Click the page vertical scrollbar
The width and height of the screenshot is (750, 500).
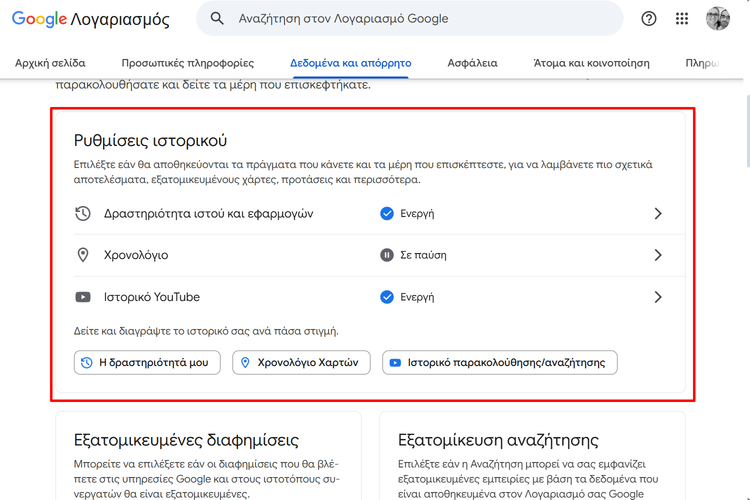tap(747, 132)
